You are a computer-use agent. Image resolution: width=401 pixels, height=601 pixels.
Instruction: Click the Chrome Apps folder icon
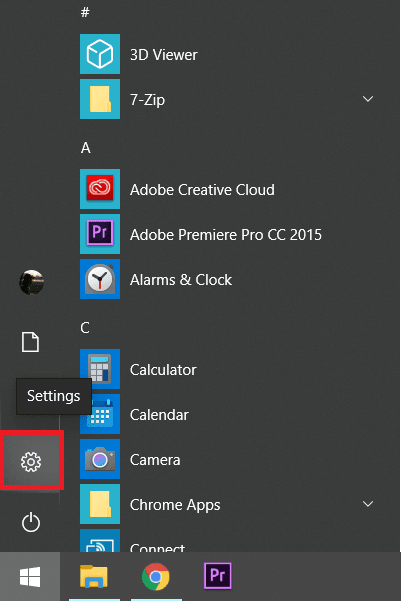tap(100, 504)
